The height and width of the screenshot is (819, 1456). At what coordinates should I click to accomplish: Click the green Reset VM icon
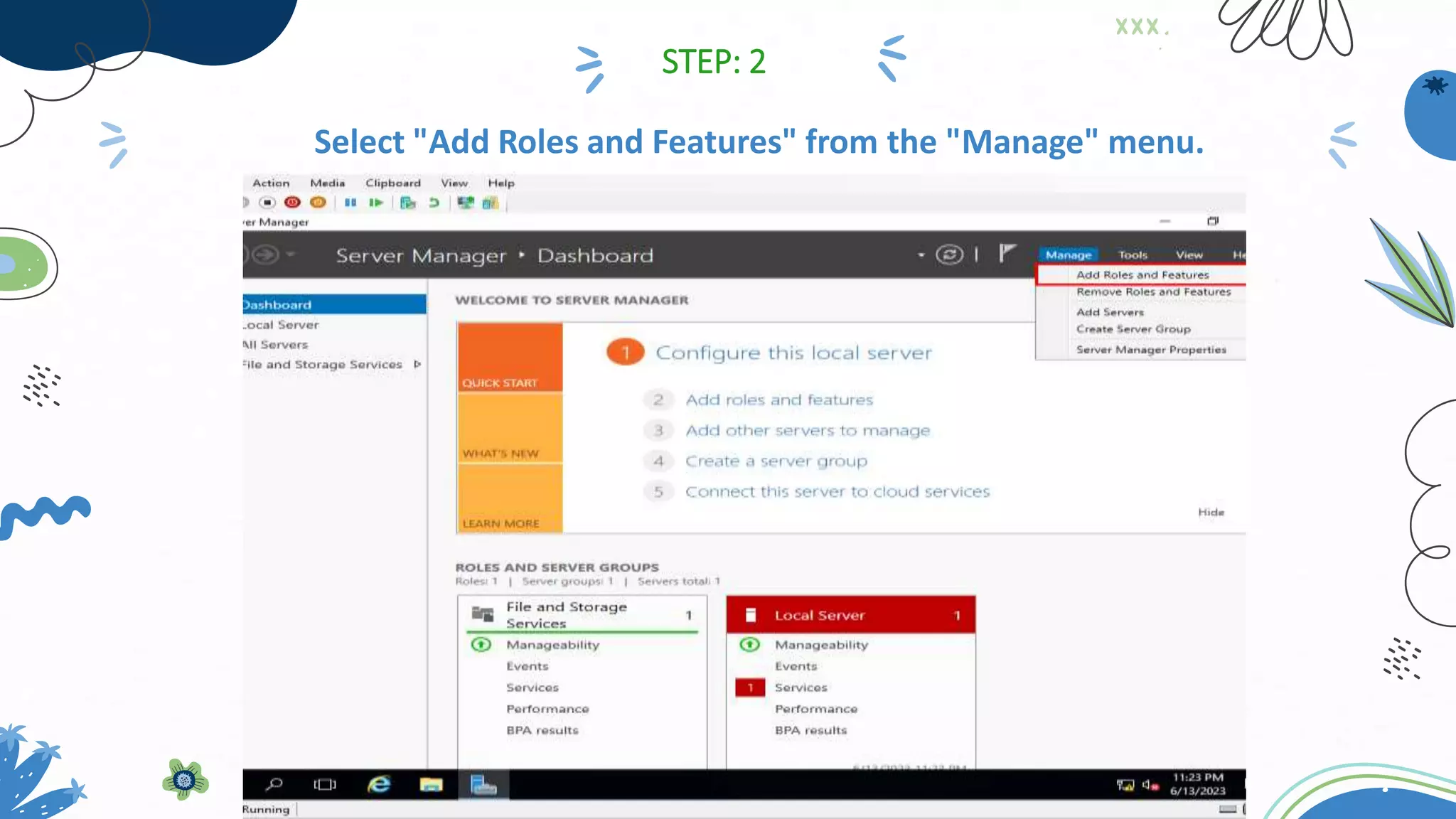(x=376, y=203)
